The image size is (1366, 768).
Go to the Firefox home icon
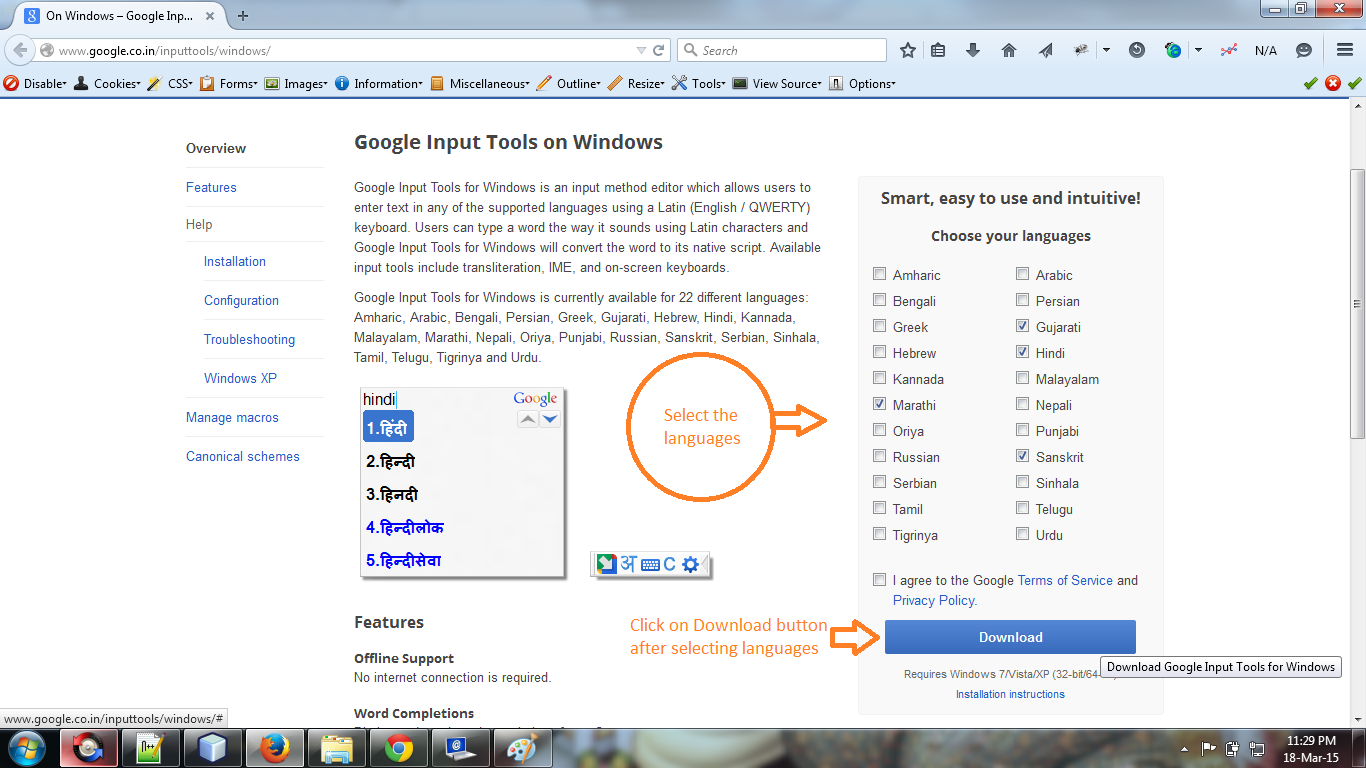pos(1009,50)
